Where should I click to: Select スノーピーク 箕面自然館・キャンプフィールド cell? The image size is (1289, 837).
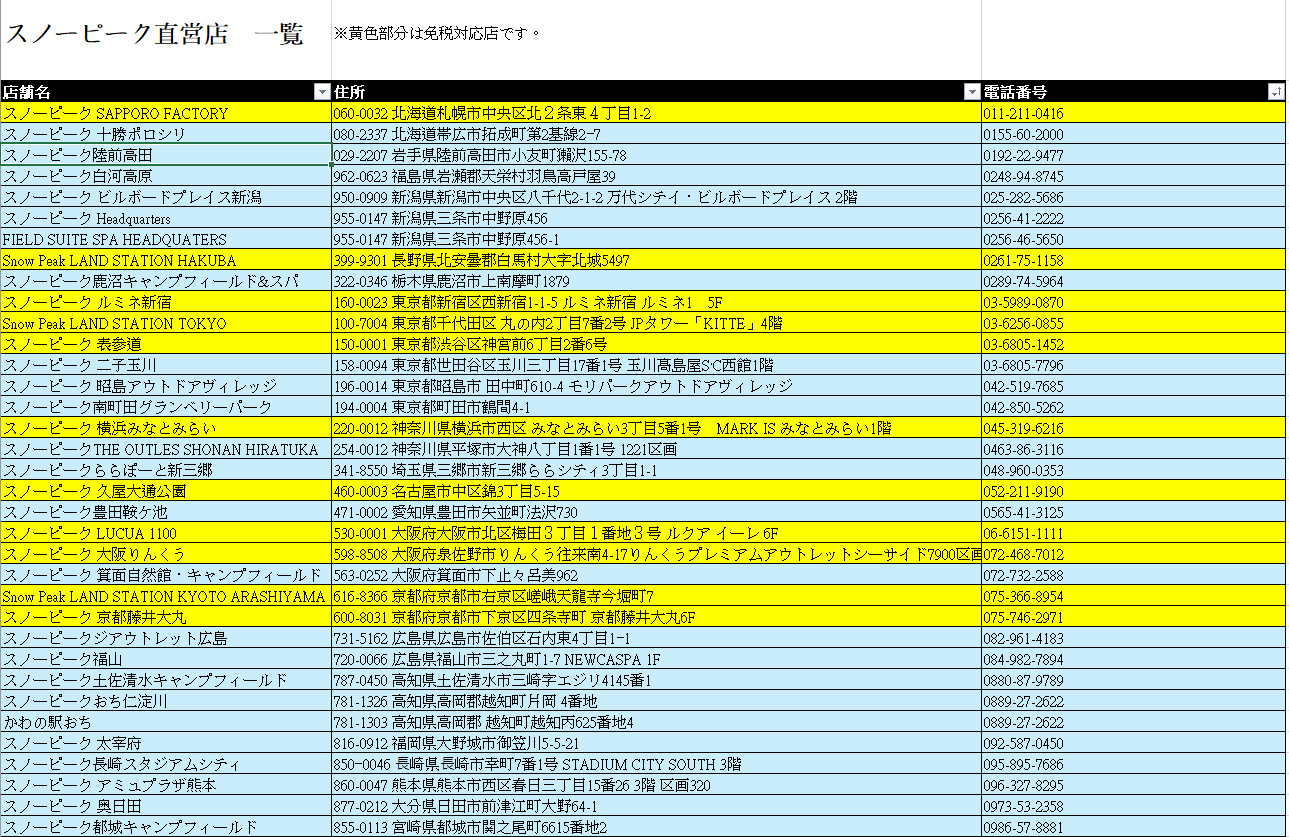tap(166, 576)
